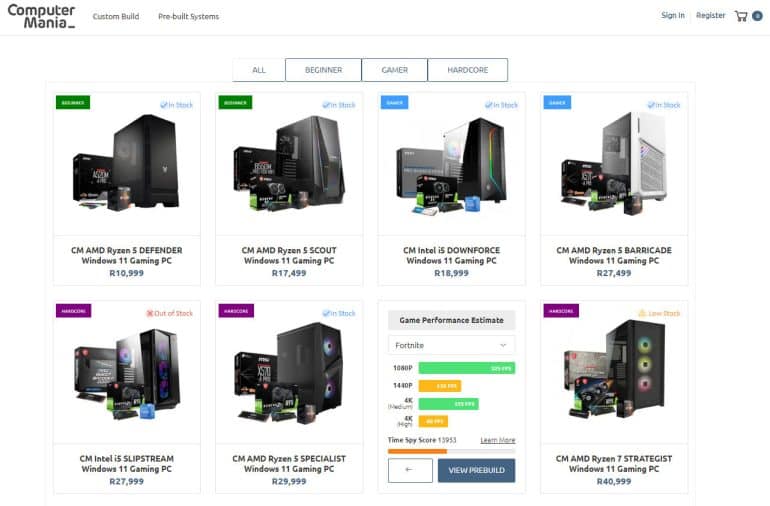
Task: Click the R27,999 price
Action: tap(127, 481)
